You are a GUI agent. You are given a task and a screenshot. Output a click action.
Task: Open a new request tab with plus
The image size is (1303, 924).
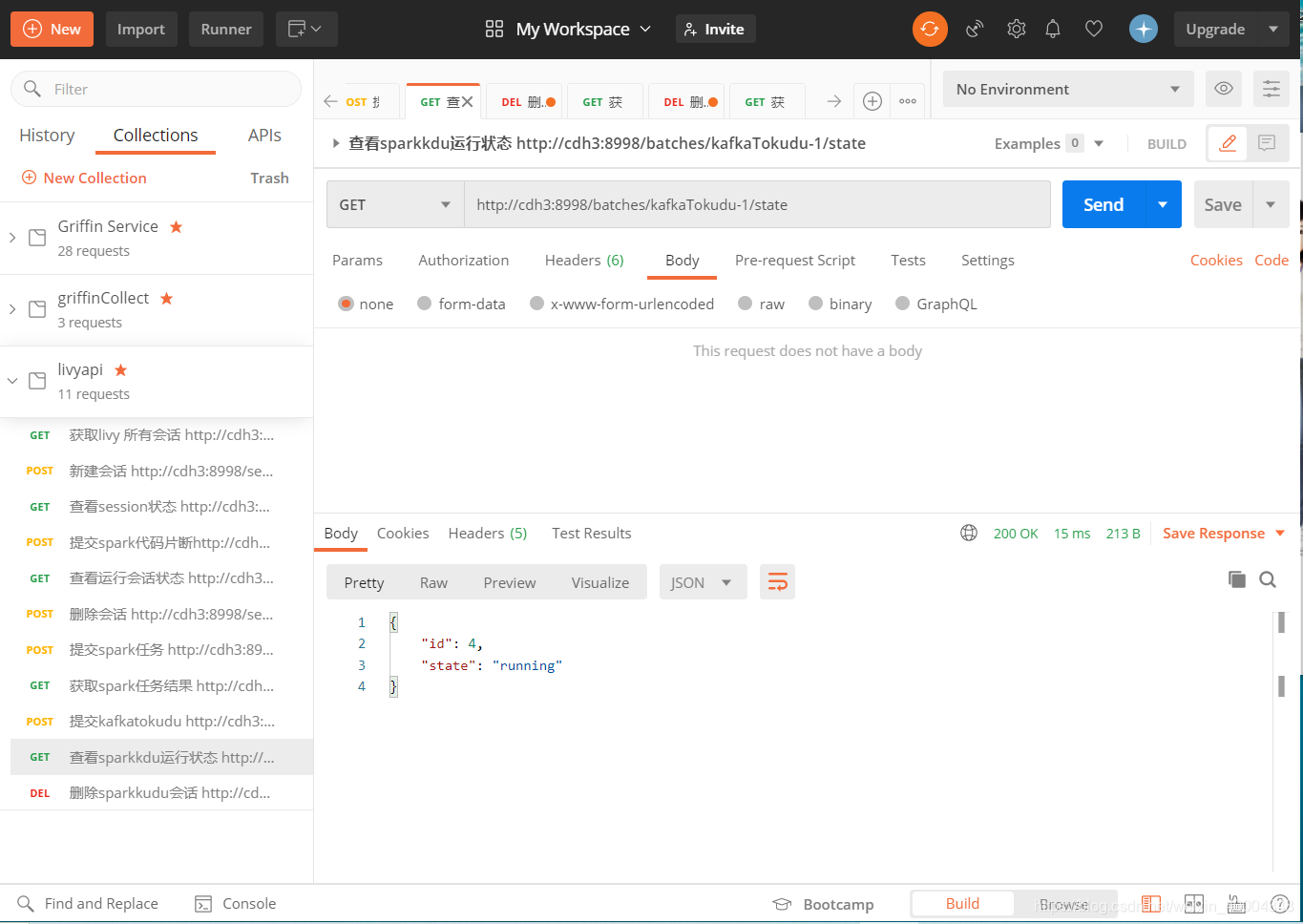872,101
